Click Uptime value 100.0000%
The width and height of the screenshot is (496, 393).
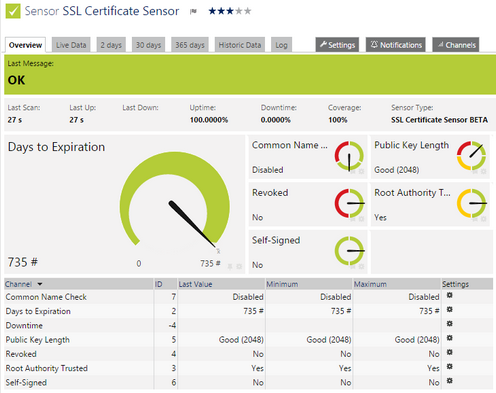pos(209,120)
